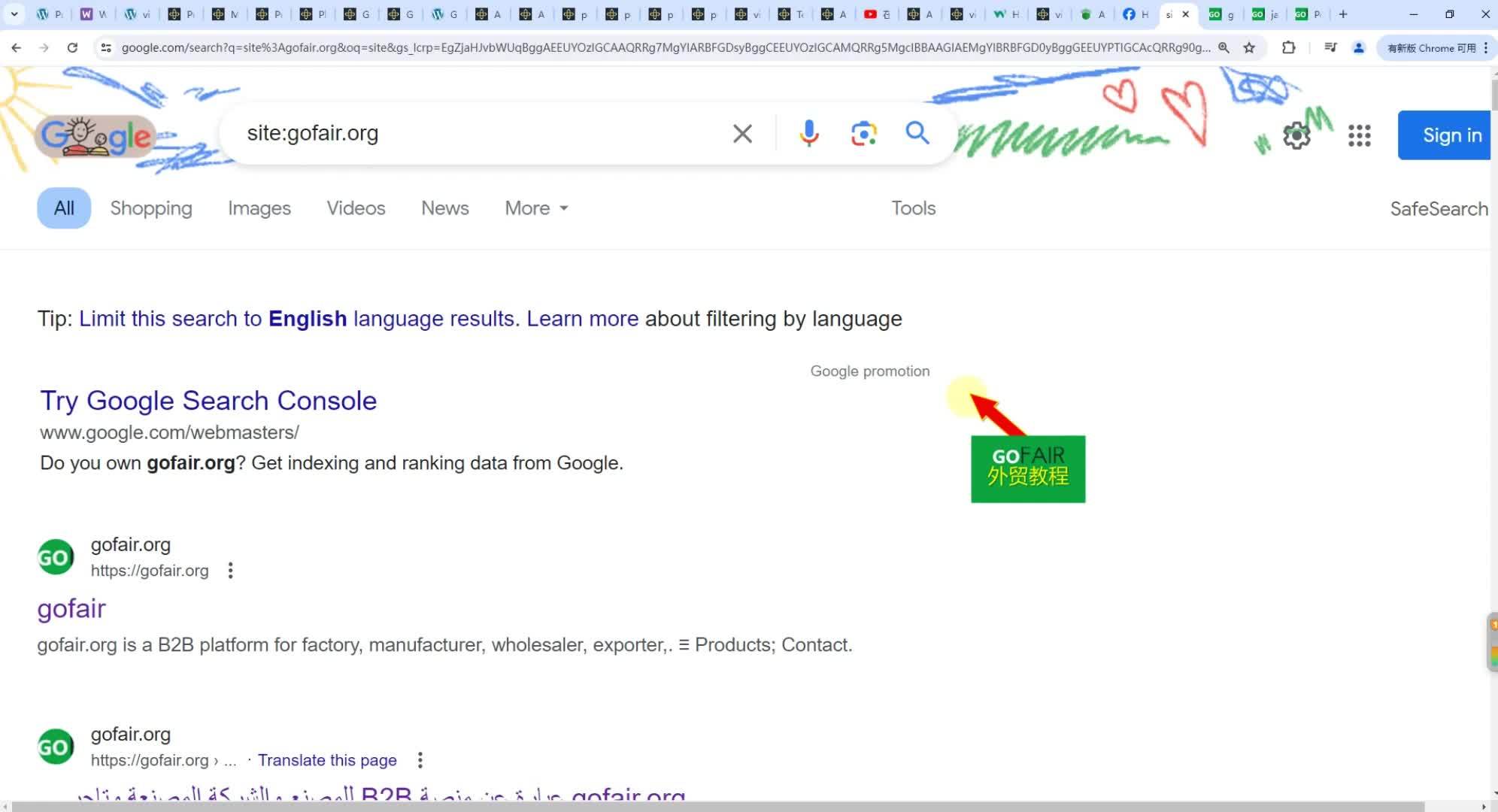Open Try Google Search Console link

coord(208,401)
